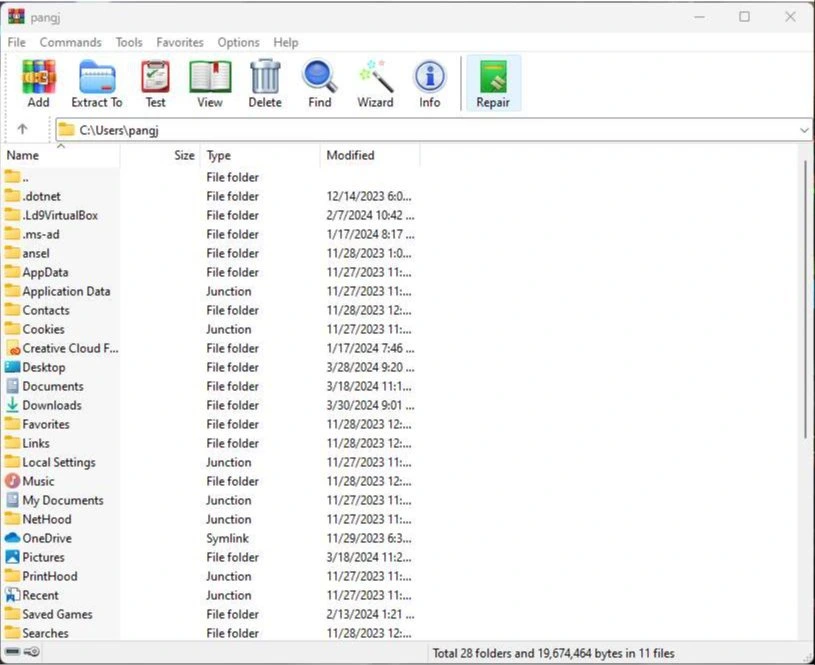The image size is (815, 665).
Task: Select the AppData folder name
Action: point(45,272)
